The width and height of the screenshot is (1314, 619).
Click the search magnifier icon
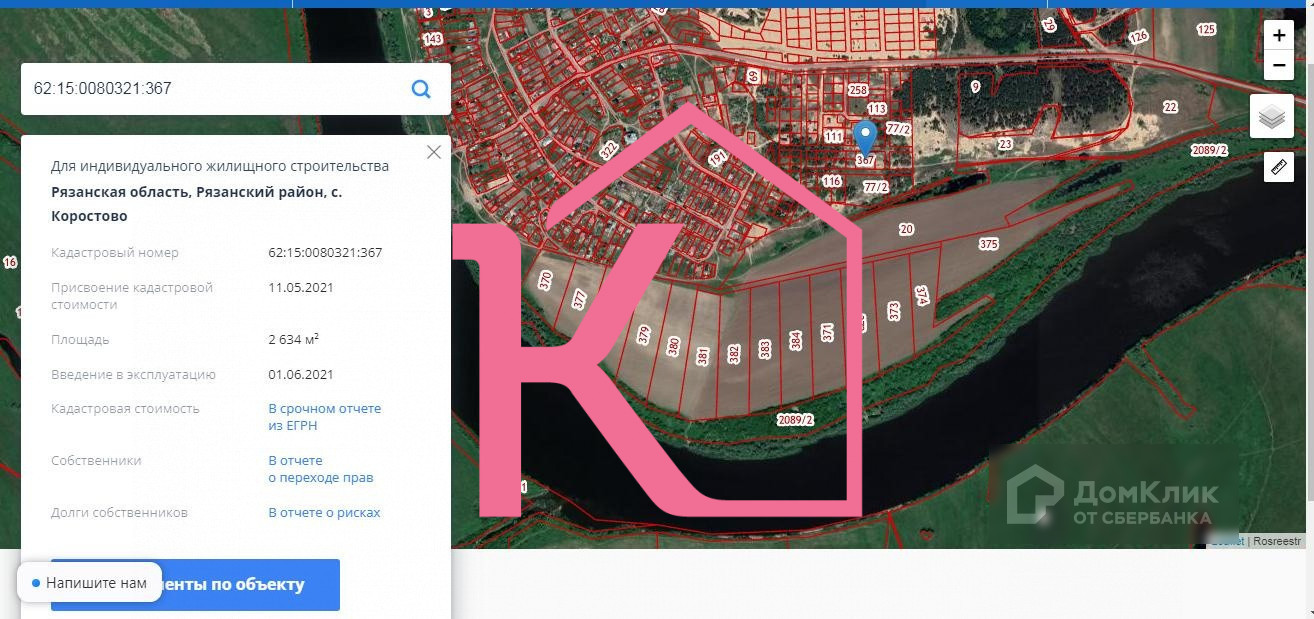421,89
